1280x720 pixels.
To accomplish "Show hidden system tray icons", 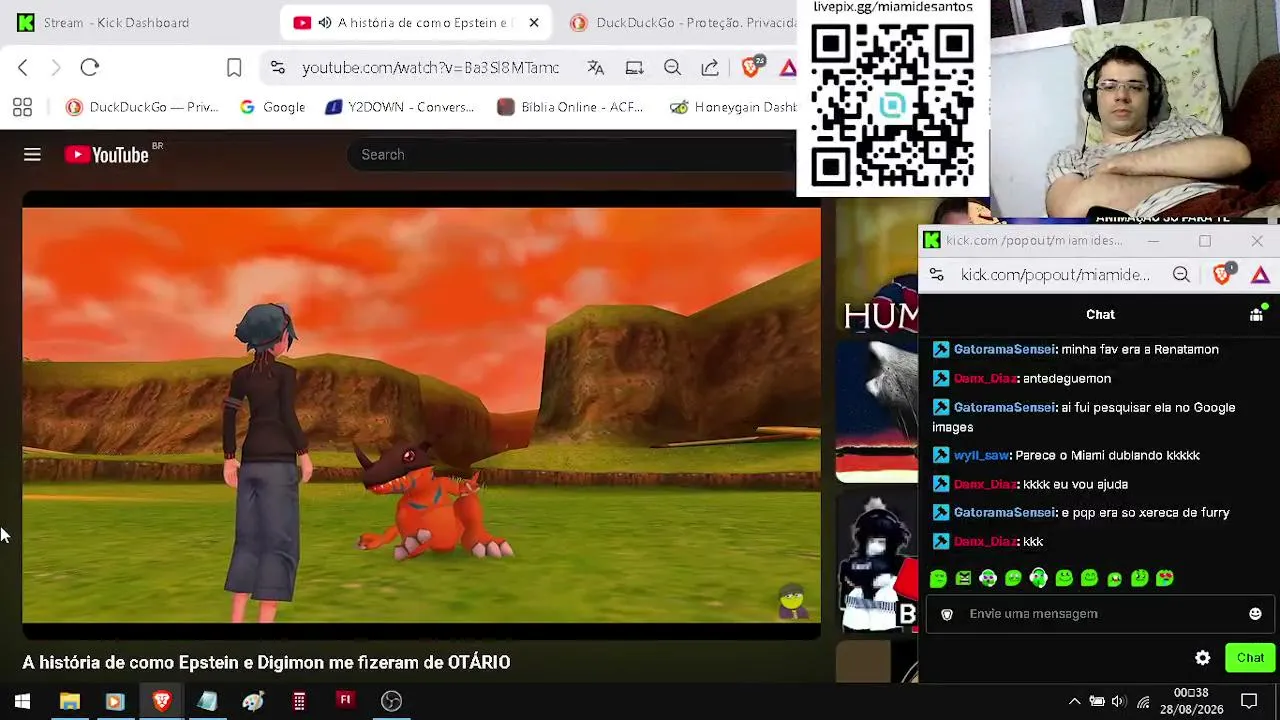I will 1074,701.
